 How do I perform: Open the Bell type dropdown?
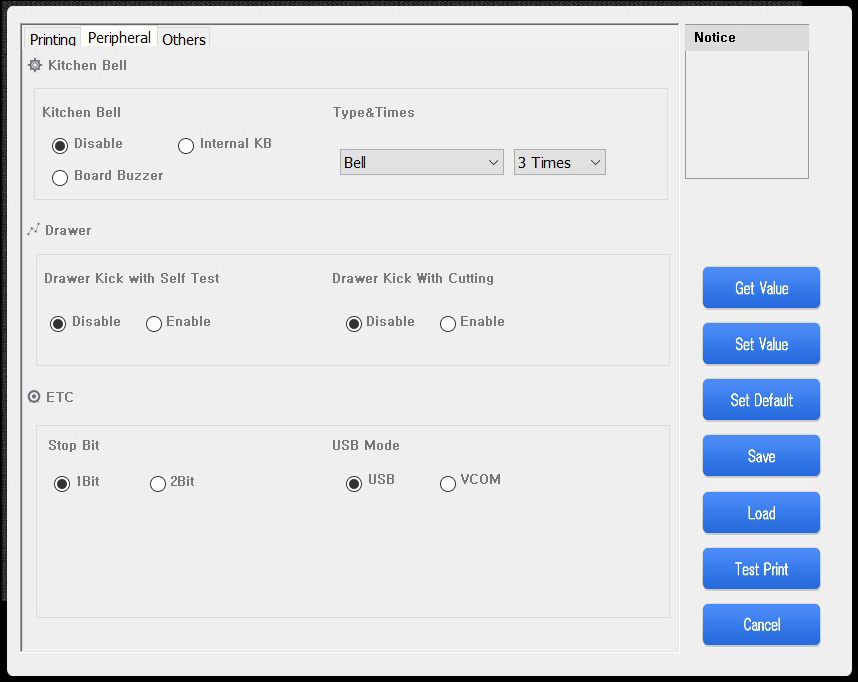click(x=421, y=162)
